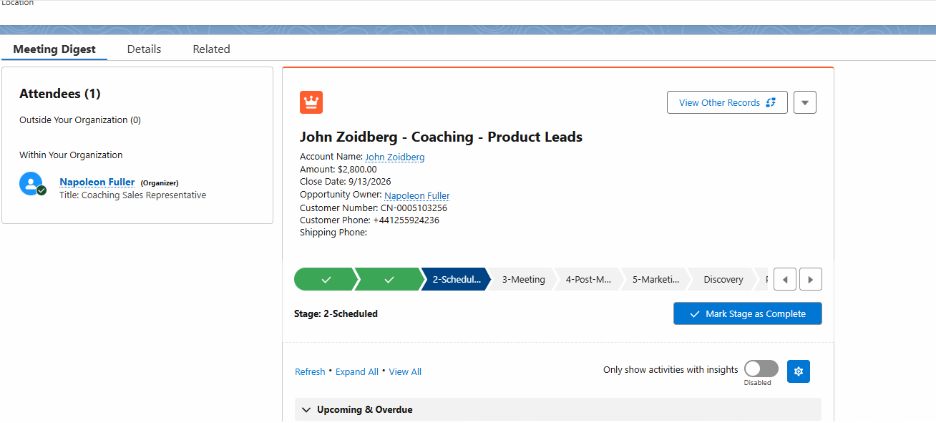Image resolution: width=936 pixels, height=423 pixels.
Task: Switch to the Details tab
Action: [x=144, y=49]
